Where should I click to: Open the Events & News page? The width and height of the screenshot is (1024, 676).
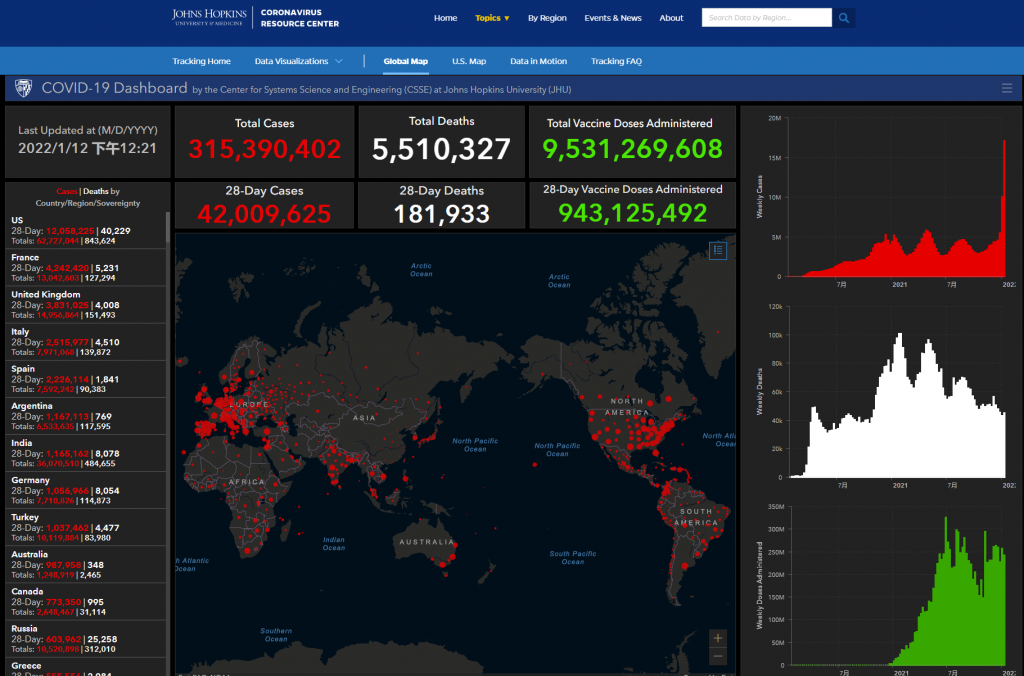click(613, 18)
